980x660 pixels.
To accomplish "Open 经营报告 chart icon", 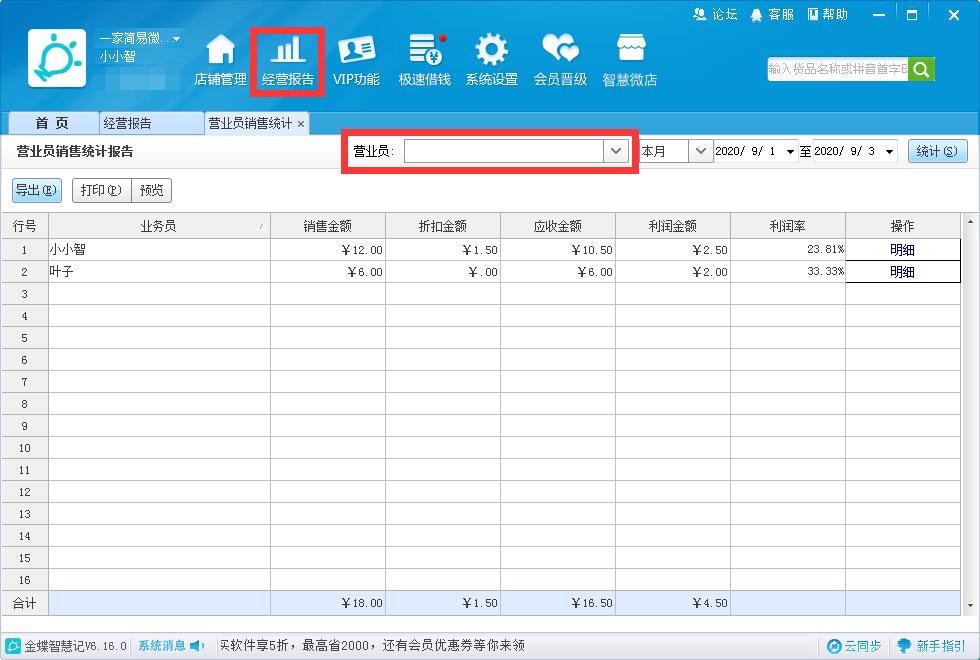I will pos(288,60).
